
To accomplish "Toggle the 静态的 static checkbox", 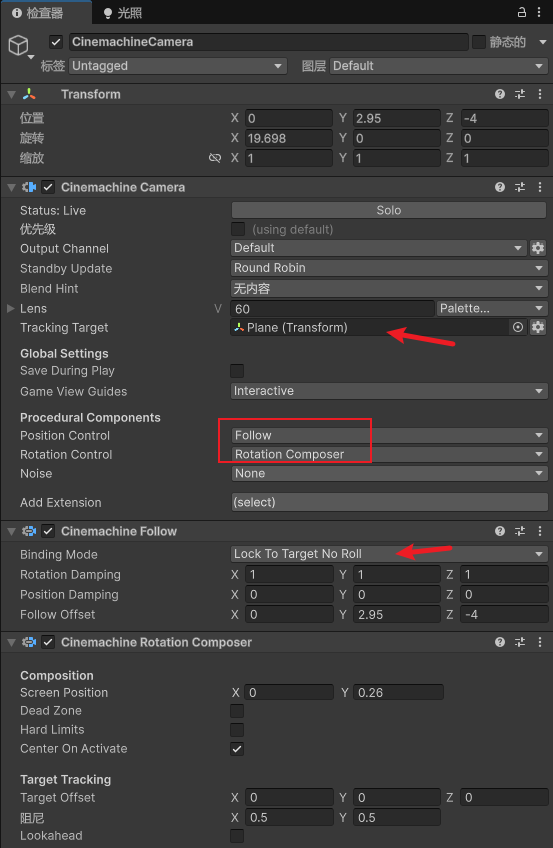I will pyautogui.click(x=479, y=42).
